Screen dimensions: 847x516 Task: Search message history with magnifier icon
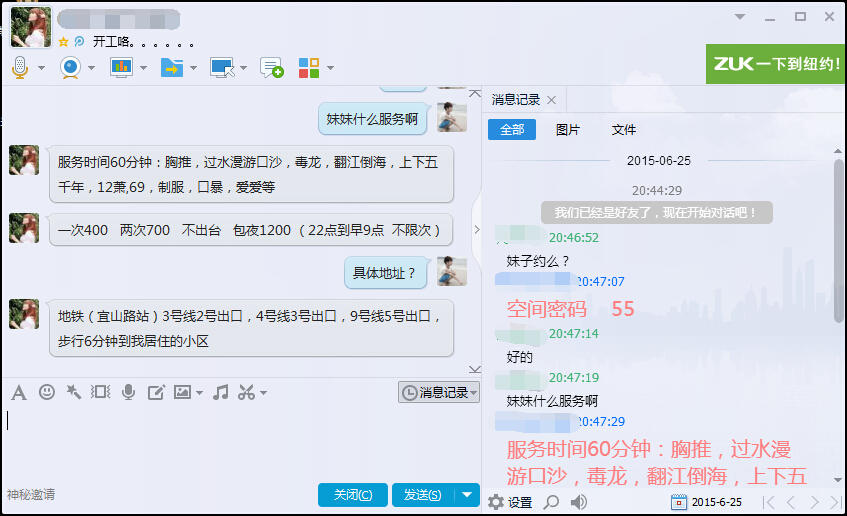pyautogui.click(x=551, y=502)
